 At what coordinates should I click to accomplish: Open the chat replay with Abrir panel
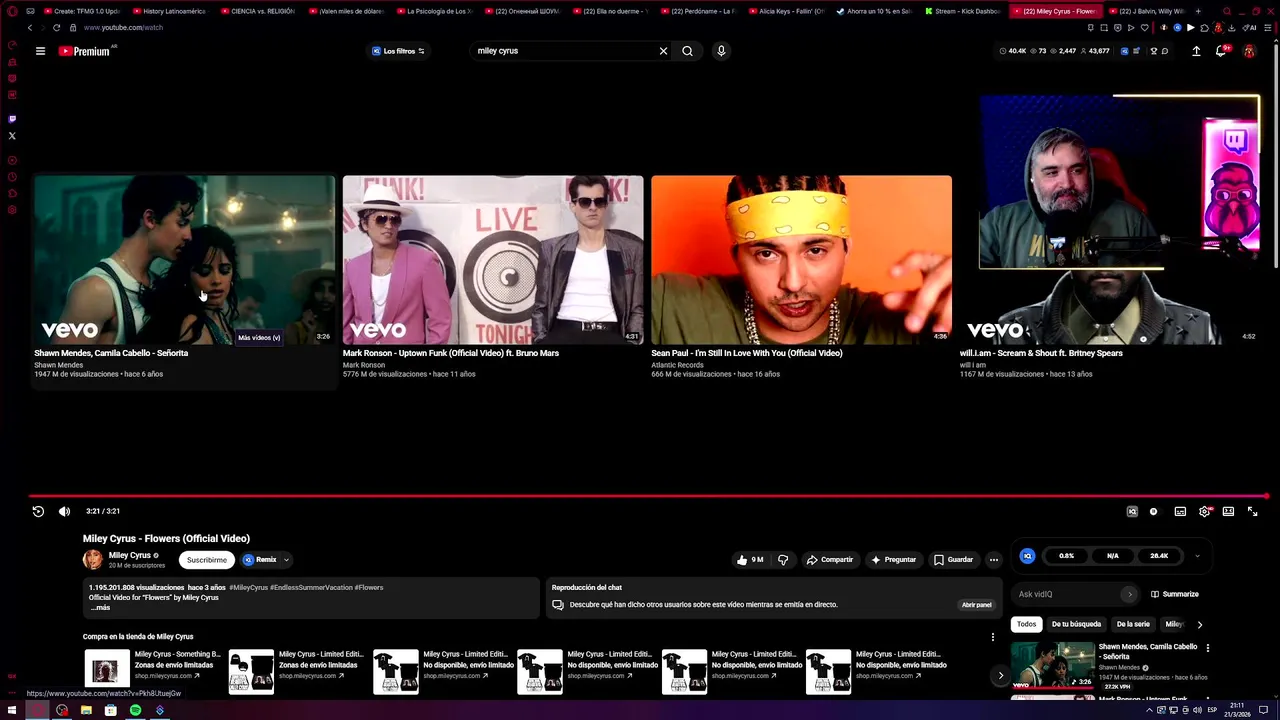976,605
